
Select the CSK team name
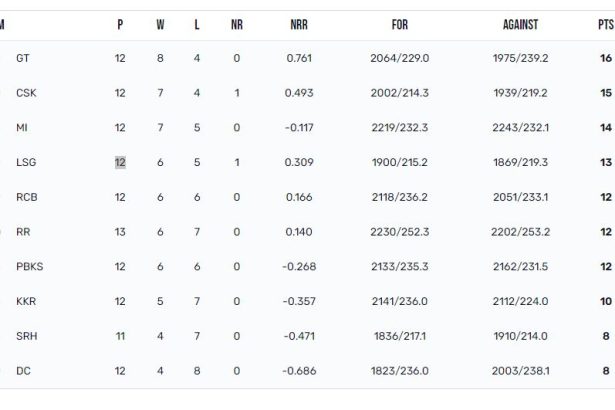pos(26,93)
